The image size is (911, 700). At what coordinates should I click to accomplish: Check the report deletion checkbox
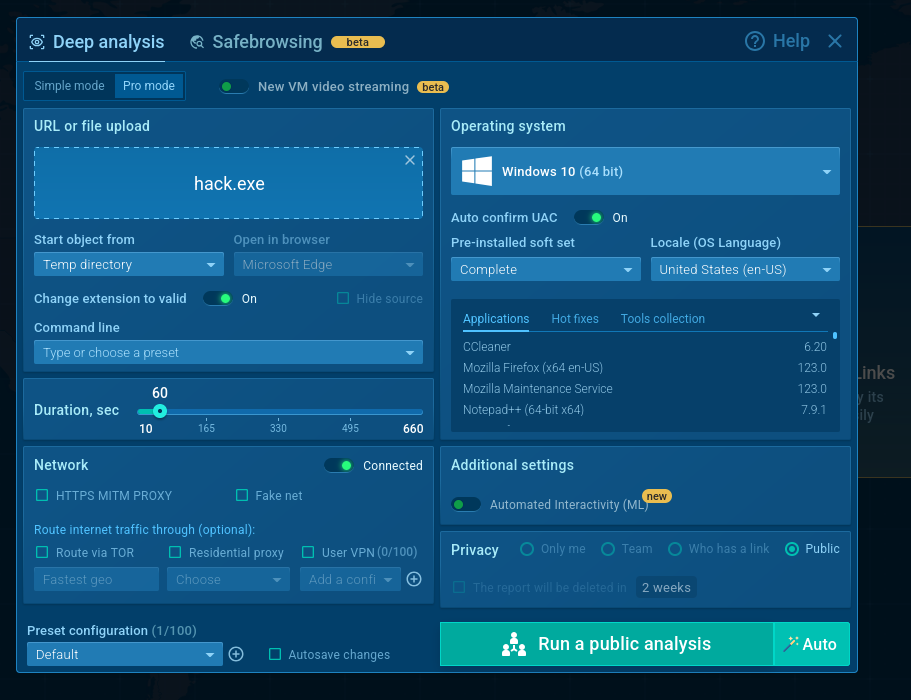pos(459,587)
